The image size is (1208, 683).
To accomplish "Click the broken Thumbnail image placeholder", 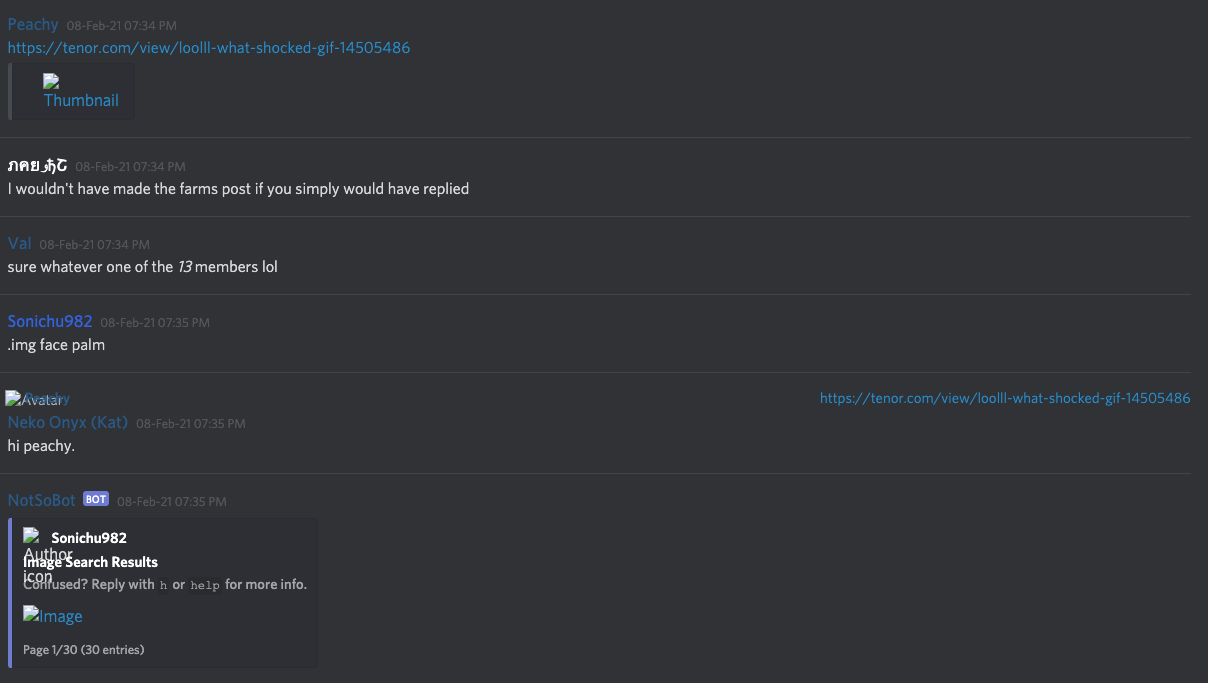I will pos(80,92).
